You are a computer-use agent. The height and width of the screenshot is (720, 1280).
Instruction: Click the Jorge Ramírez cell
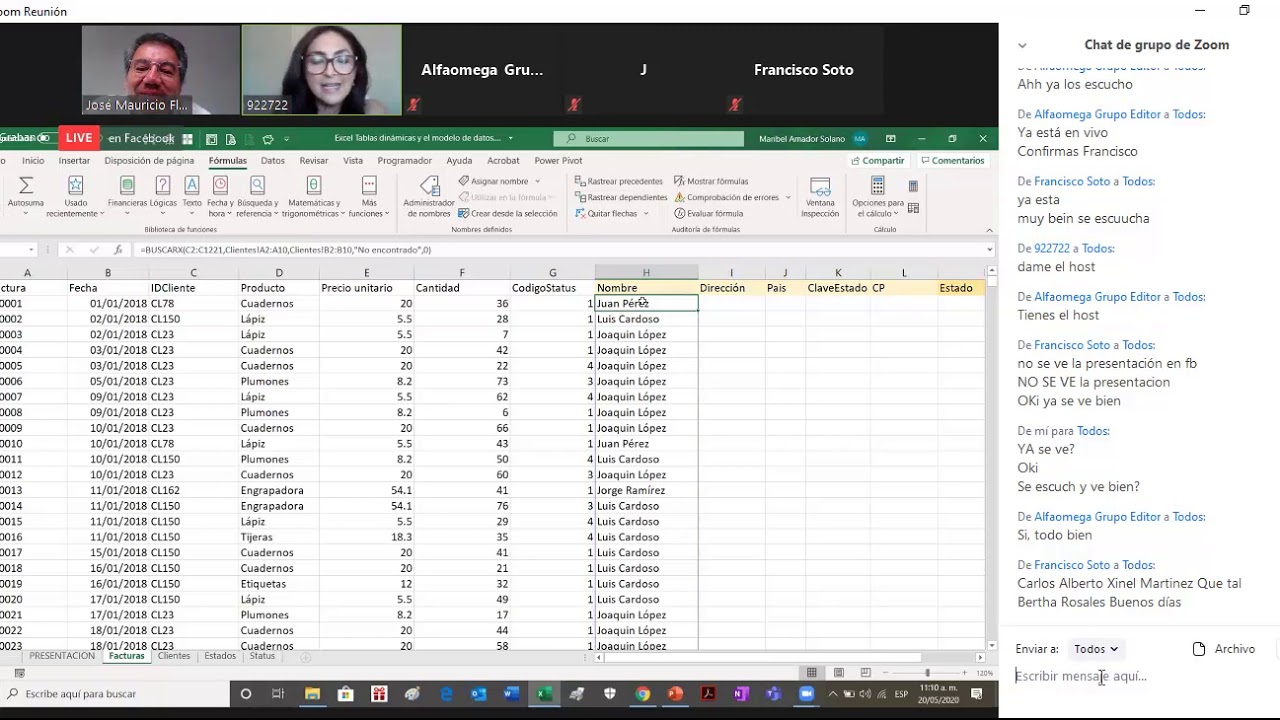coord(646,490)
